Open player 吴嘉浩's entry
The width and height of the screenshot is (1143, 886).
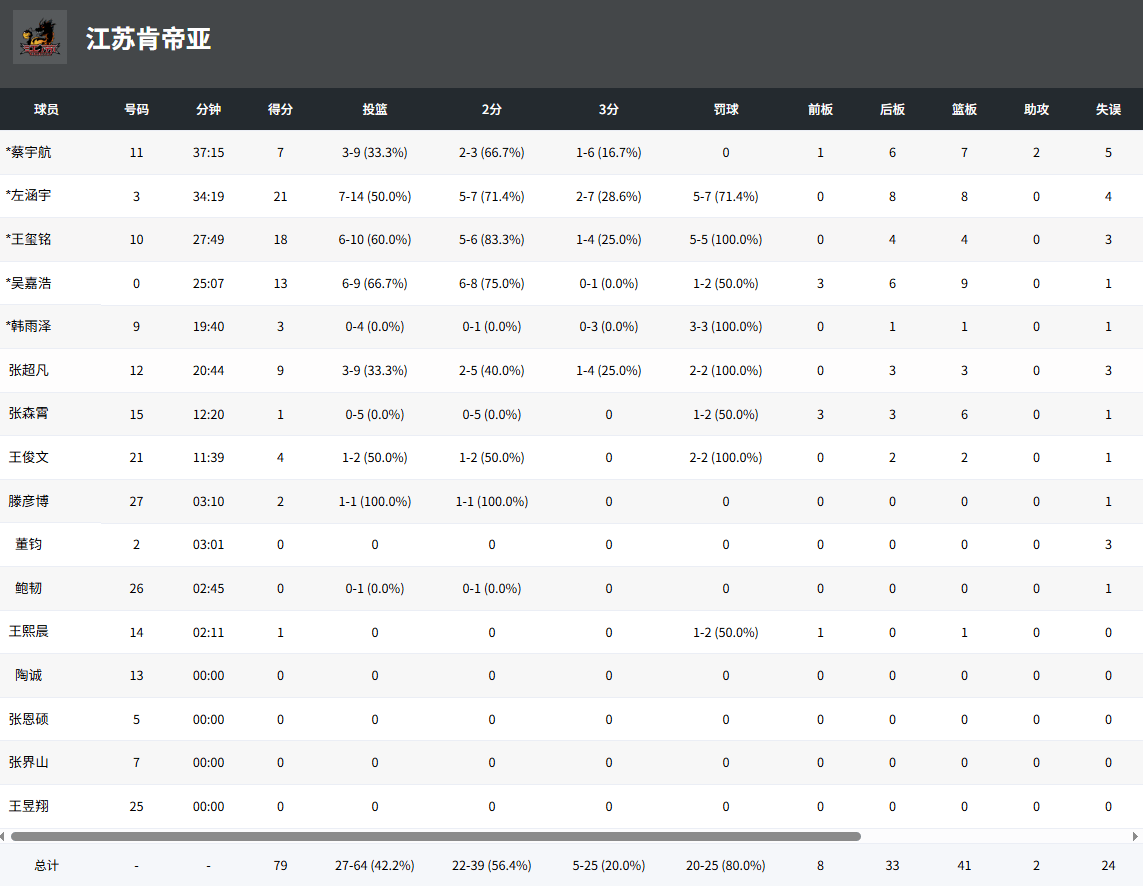point(29,283)
